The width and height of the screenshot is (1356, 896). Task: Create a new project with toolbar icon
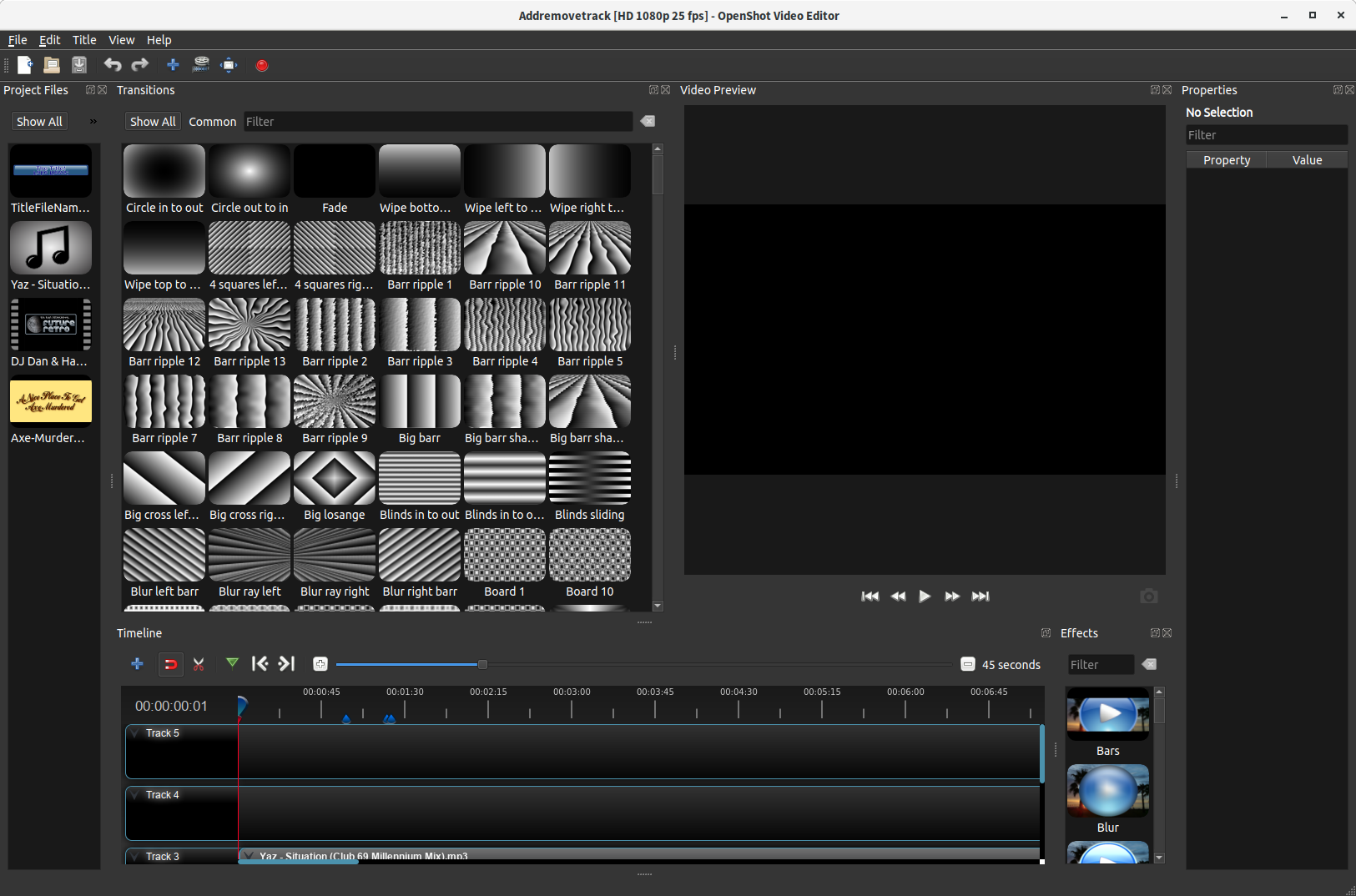point(25,65)
